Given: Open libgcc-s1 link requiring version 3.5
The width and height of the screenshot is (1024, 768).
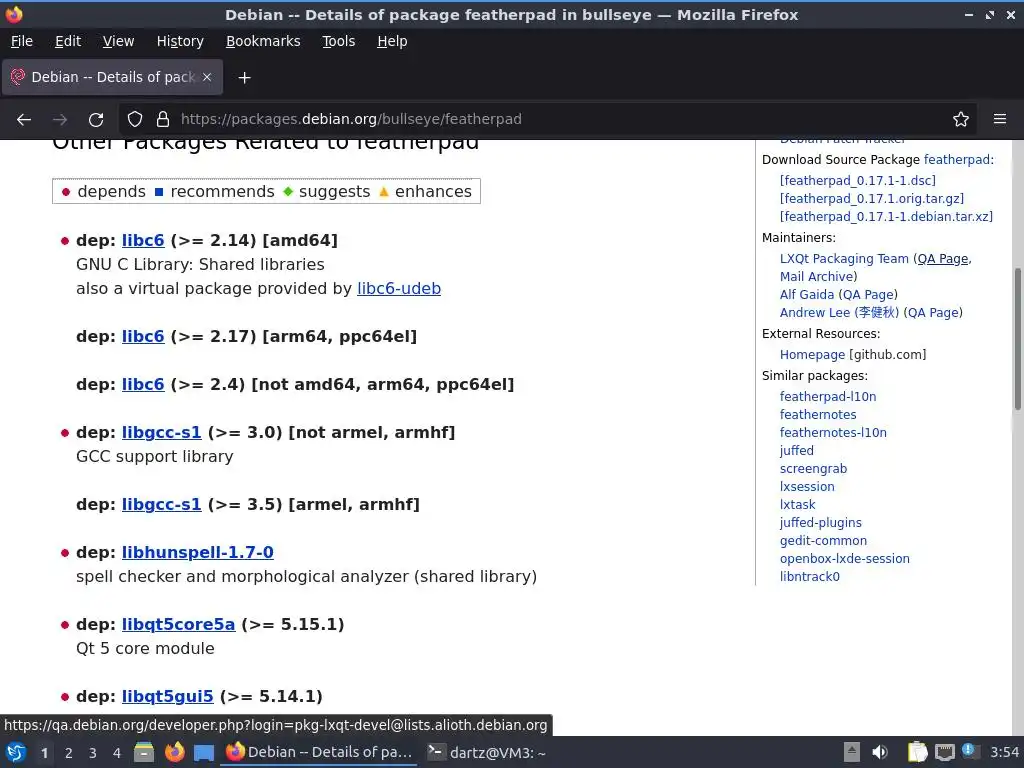Looking at the screenshot, I should [x=161, y=504].
